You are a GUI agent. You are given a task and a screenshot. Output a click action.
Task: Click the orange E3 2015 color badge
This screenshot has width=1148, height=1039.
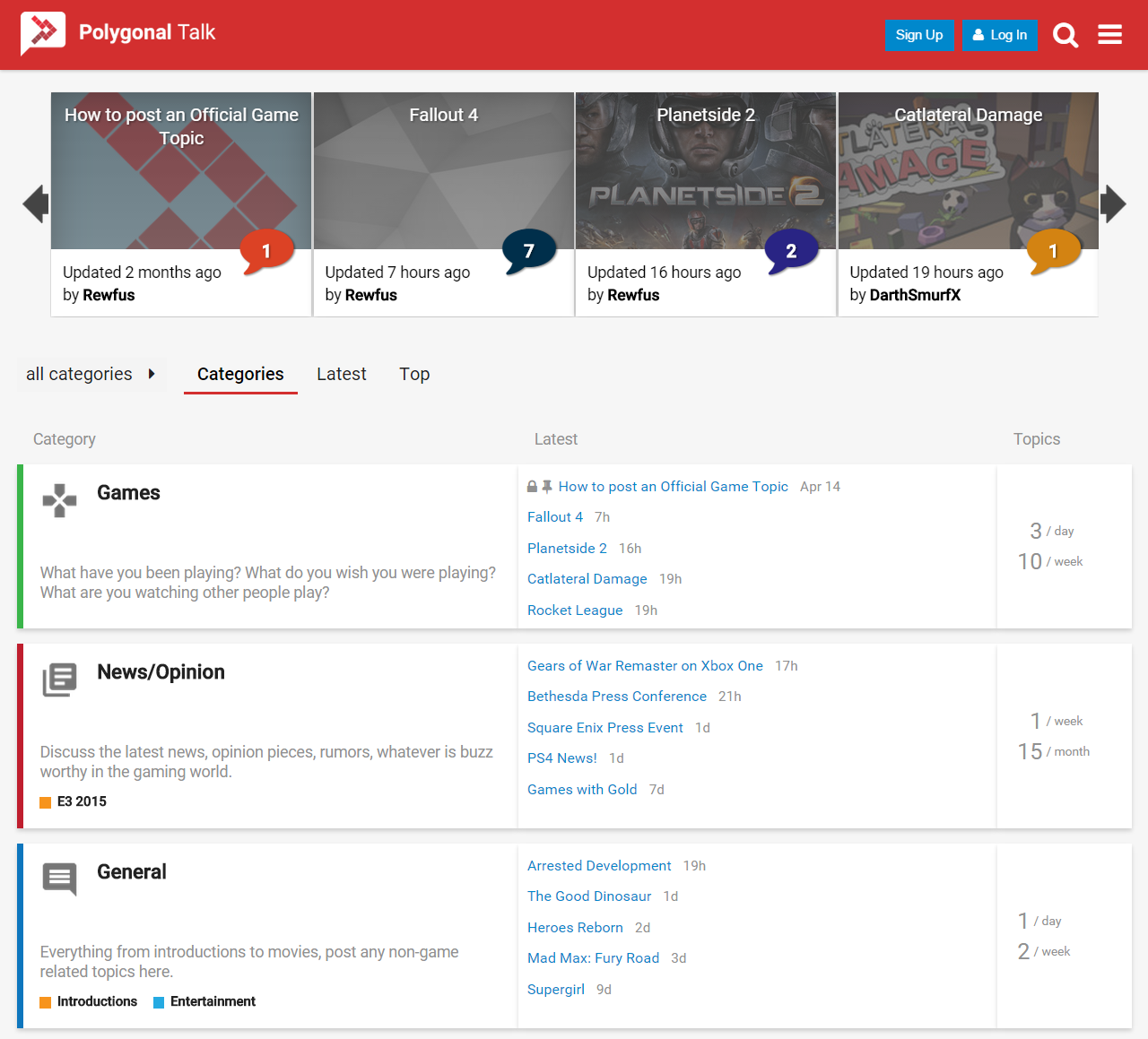click(x=45, y=802)
